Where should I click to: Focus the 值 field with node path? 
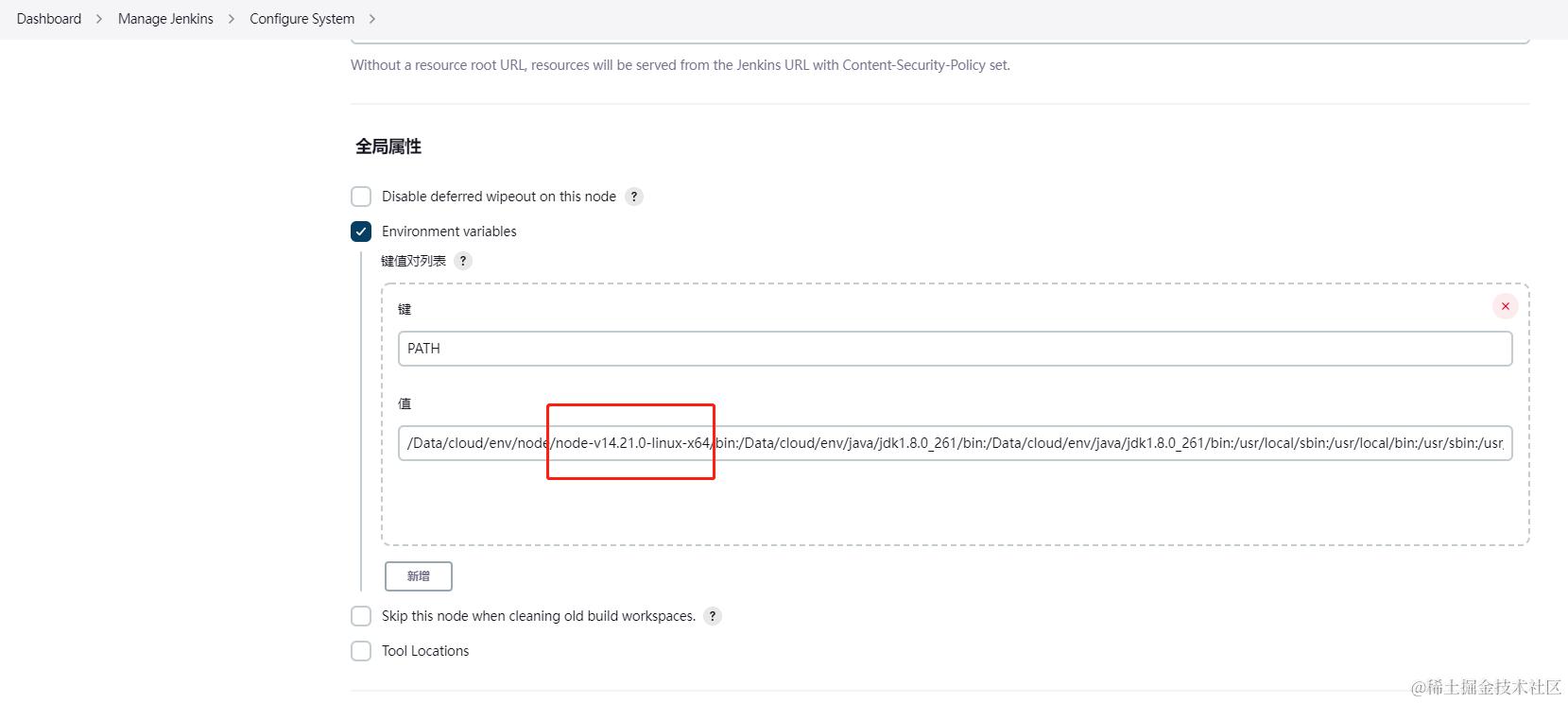956,443
